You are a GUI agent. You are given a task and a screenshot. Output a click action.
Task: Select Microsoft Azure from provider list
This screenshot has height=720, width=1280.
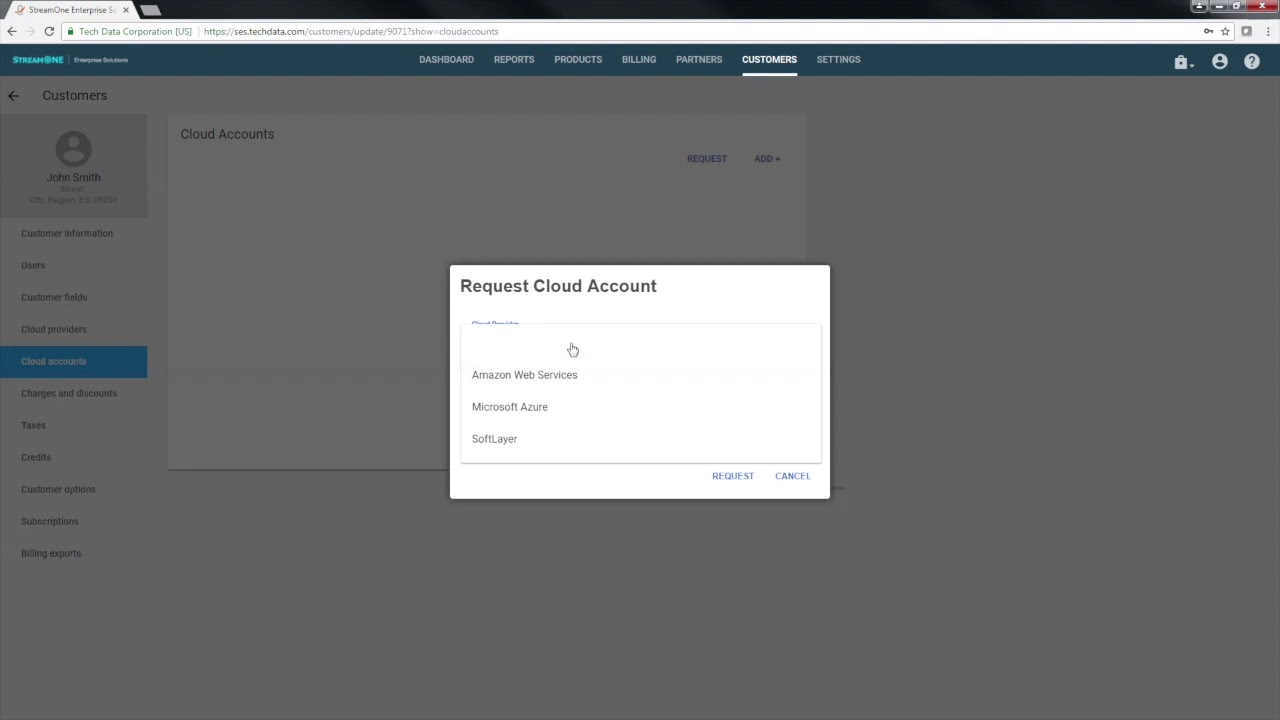coord(640,407)
